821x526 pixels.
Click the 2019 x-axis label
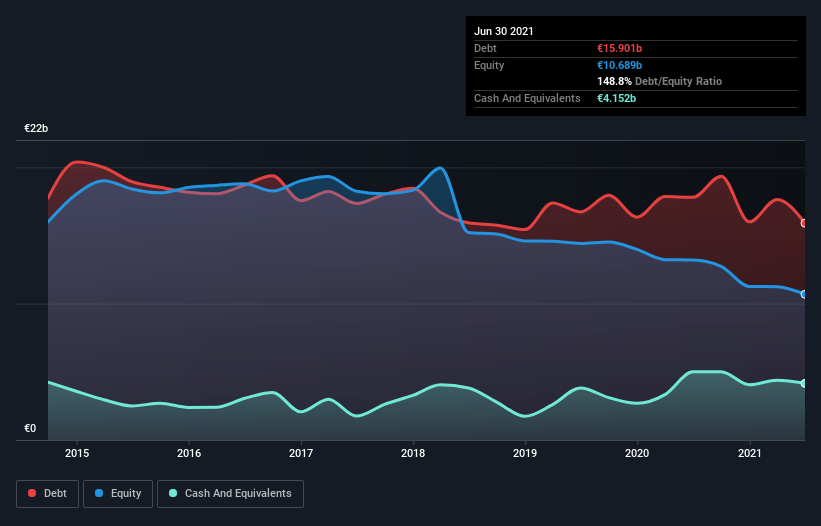coord(525,453)
